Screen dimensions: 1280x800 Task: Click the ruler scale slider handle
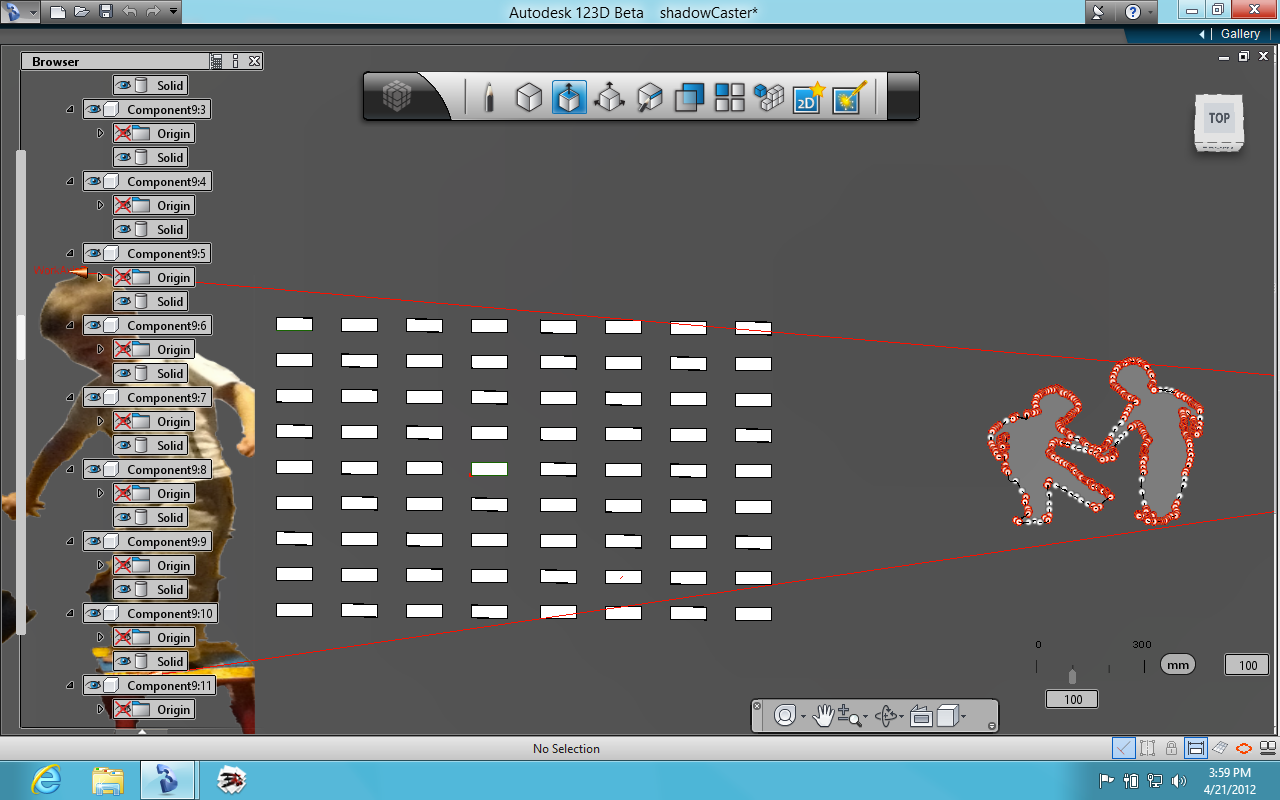pyautogui.click(x=1072, y=676)
